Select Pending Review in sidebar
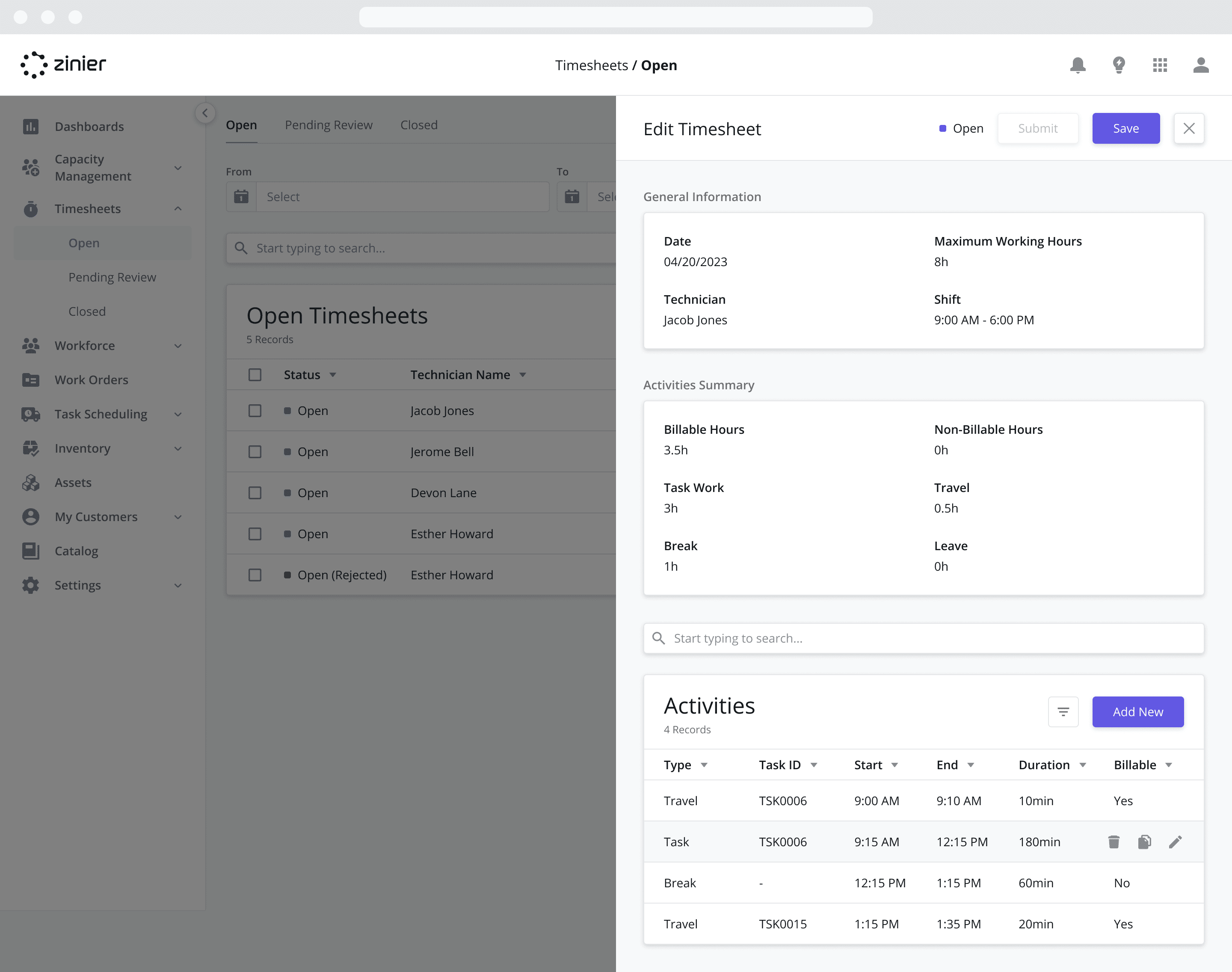Image resolution: width=1232 pixels, height=972 pixels. coord(112,277)
